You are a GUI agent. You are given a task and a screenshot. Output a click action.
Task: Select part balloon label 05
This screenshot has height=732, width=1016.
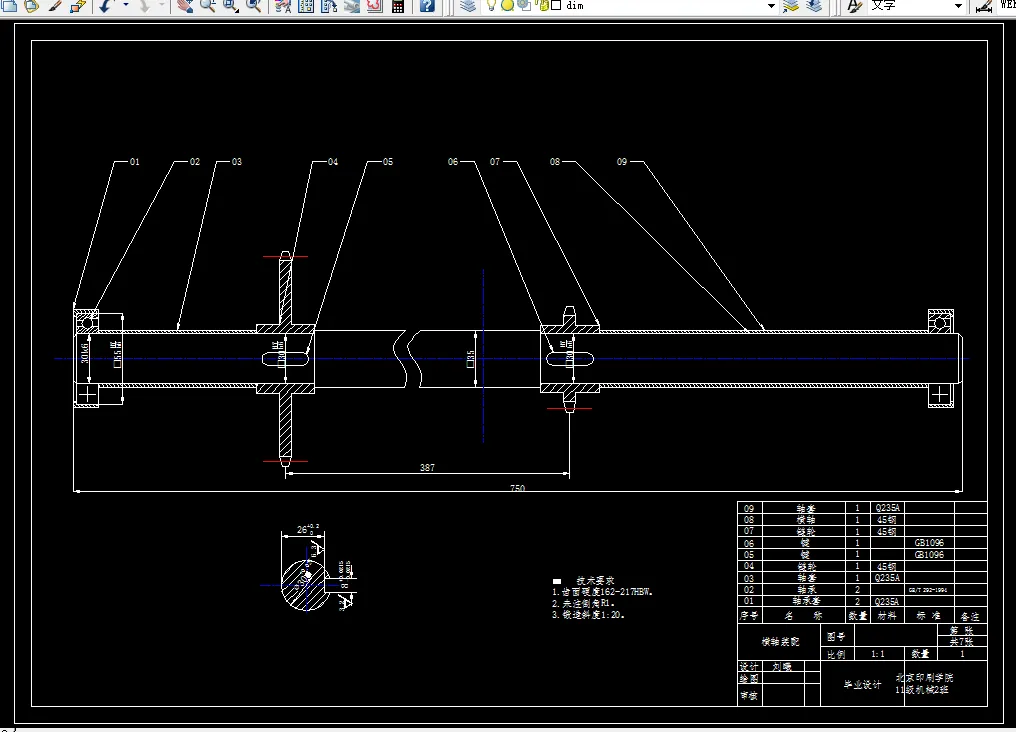point(388,161)
